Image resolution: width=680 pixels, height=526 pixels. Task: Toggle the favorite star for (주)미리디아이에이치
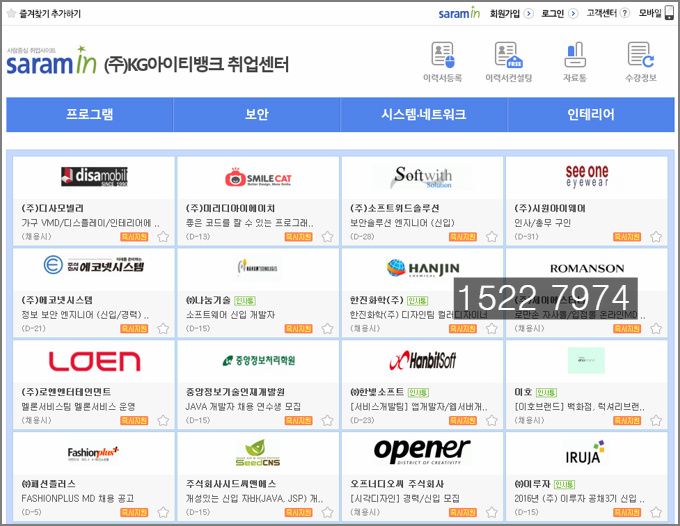[x=327, y=237]
